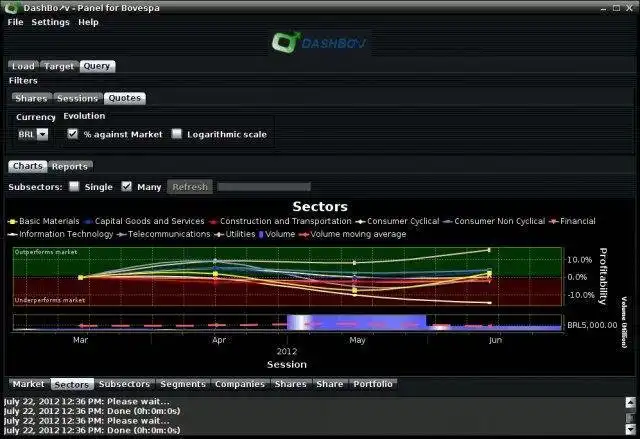Open the Help menu

(88, 22)
